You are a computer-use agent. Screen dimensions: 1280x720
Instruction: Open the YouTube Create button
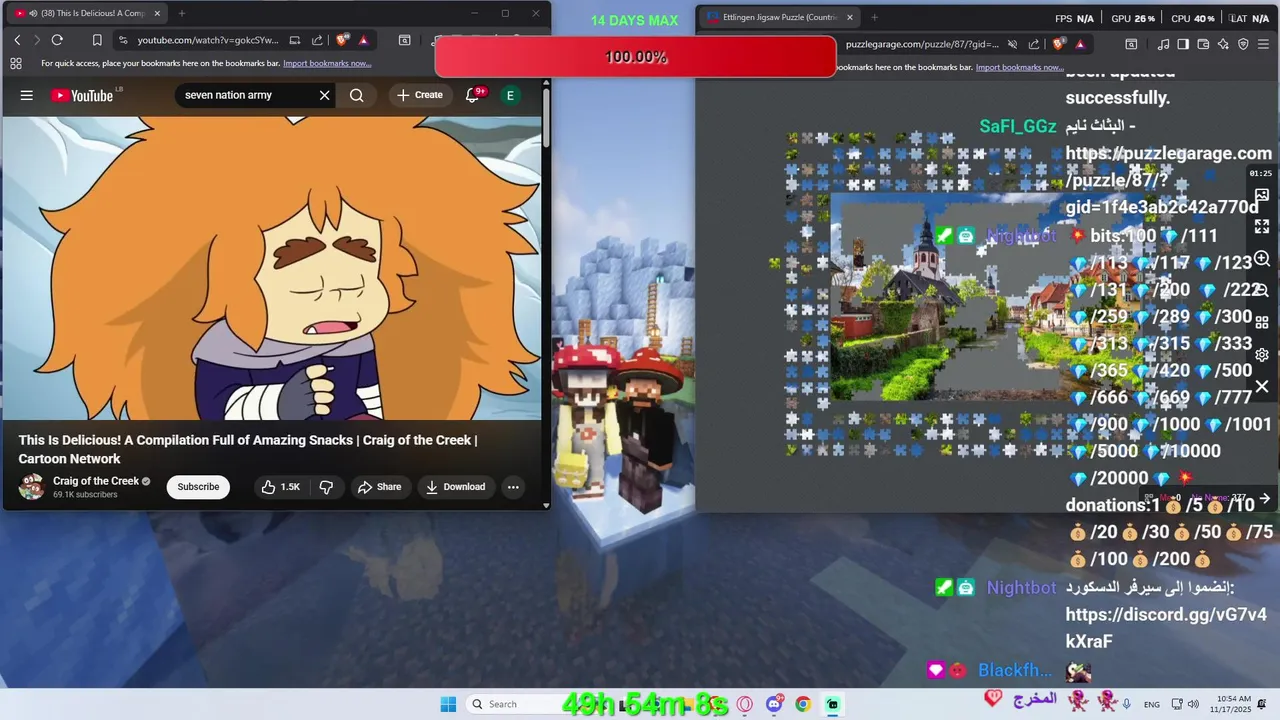click(x=419, y=95)
